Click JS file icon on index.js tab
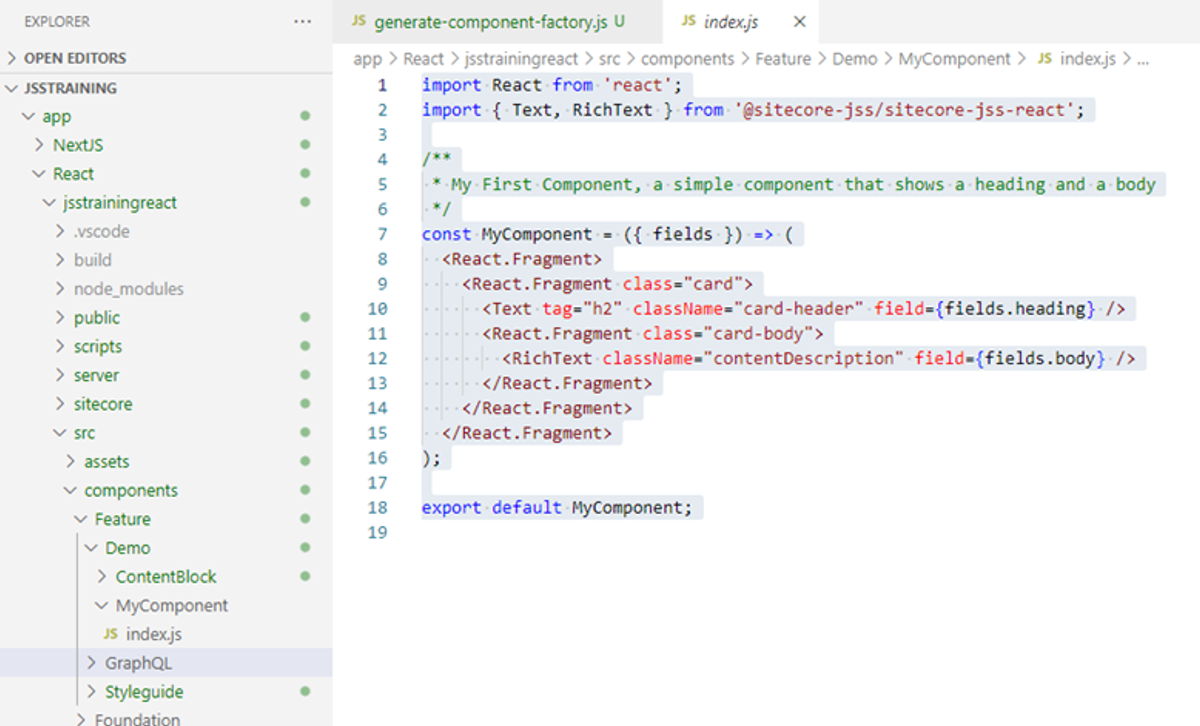 [x=689, y=21]
